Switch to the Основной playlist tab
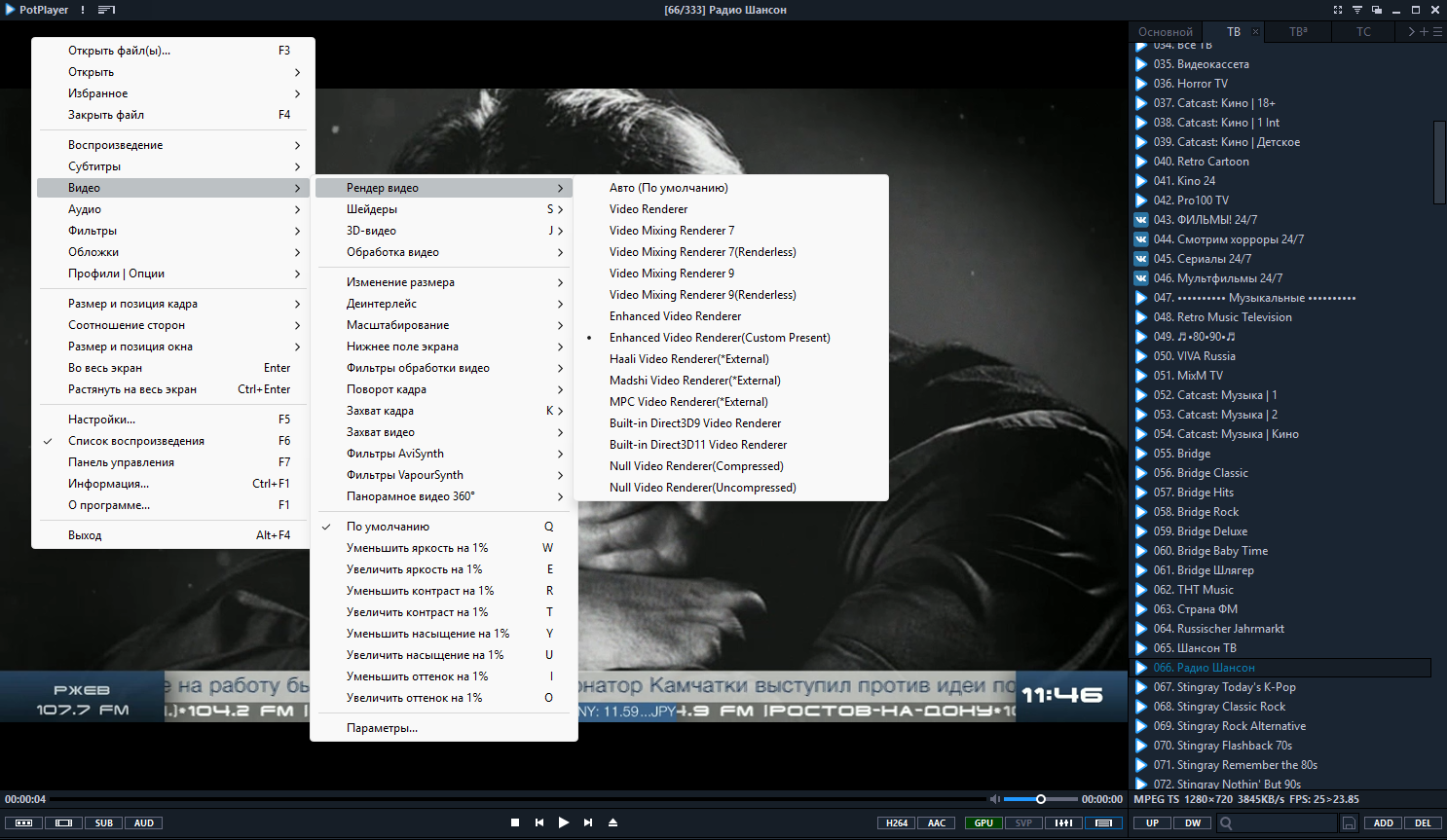1447x840 pixels. [1166, 32]
